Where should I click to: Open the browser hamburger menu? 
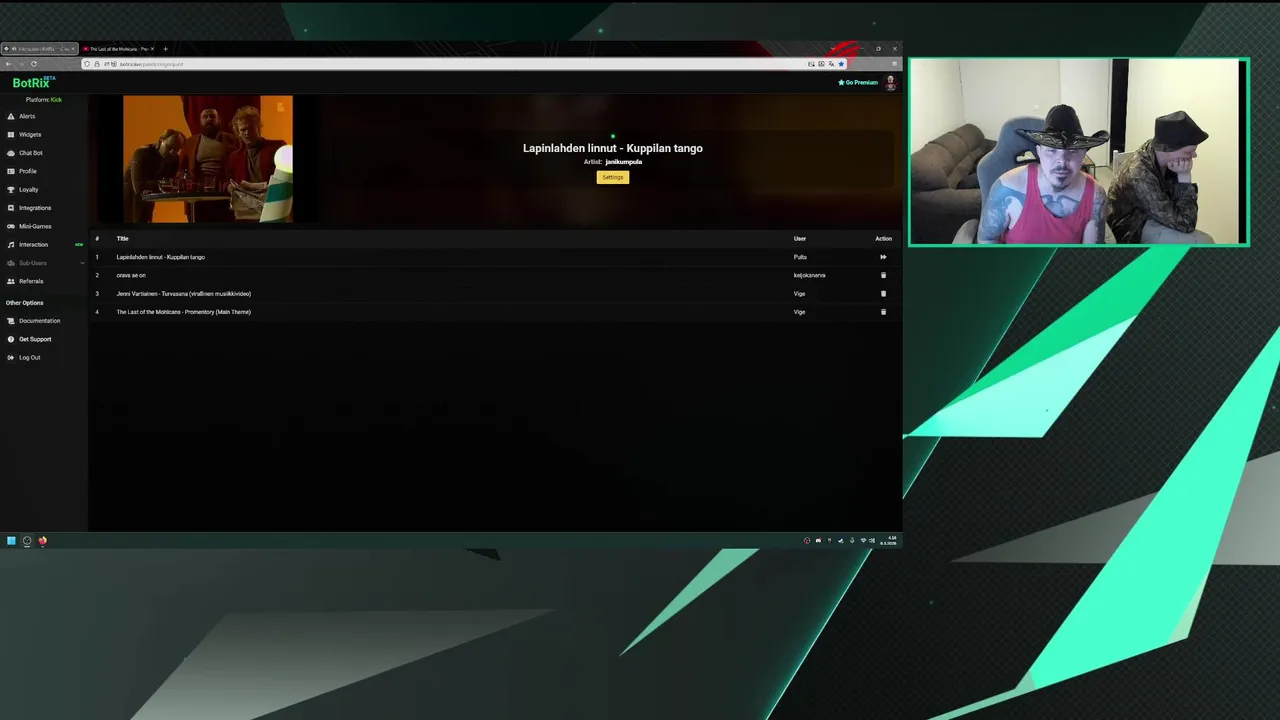click(x=894, y=64)
